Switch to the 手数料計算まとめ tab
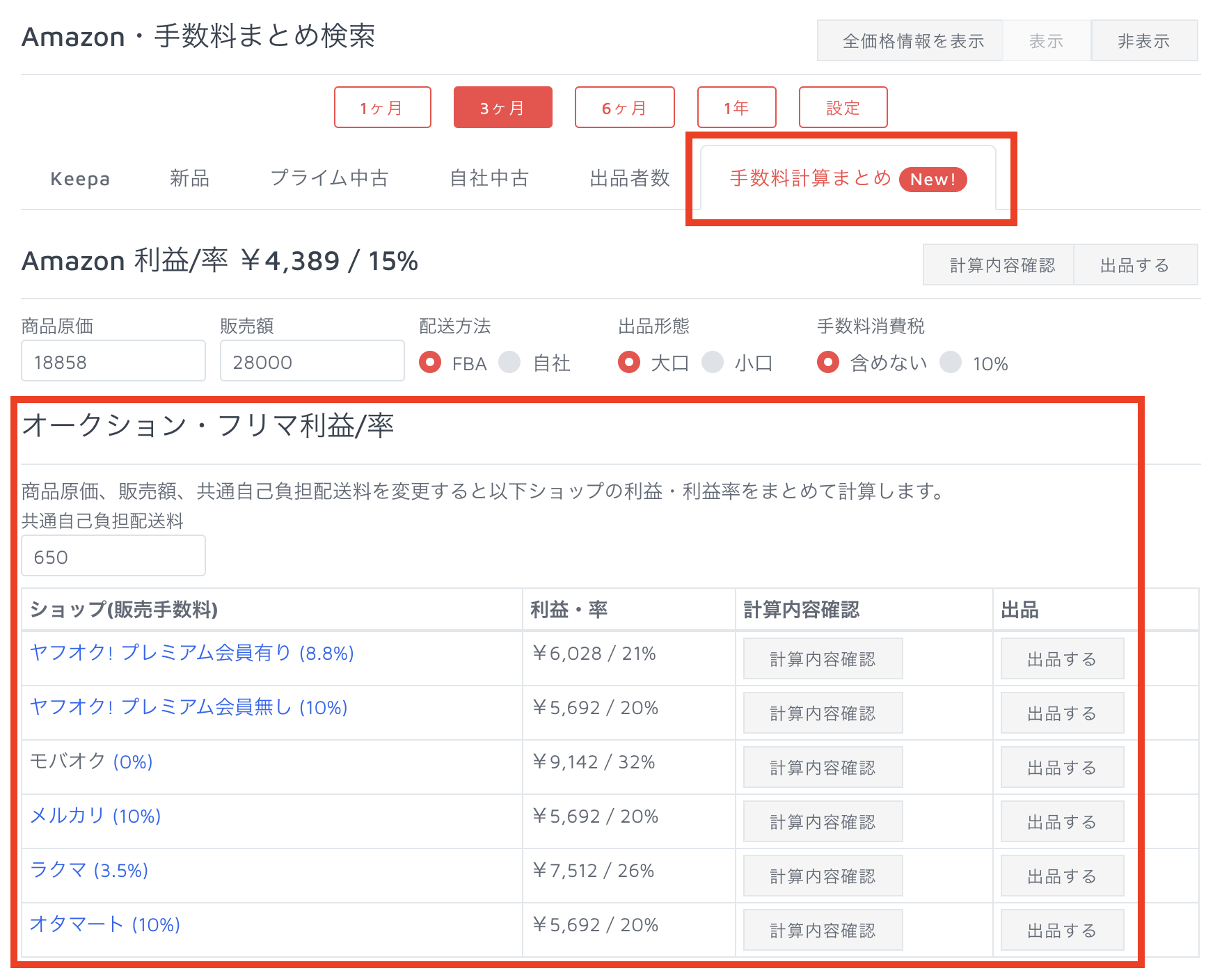This screenshot has width=1222, height=980. coord(809,179)
